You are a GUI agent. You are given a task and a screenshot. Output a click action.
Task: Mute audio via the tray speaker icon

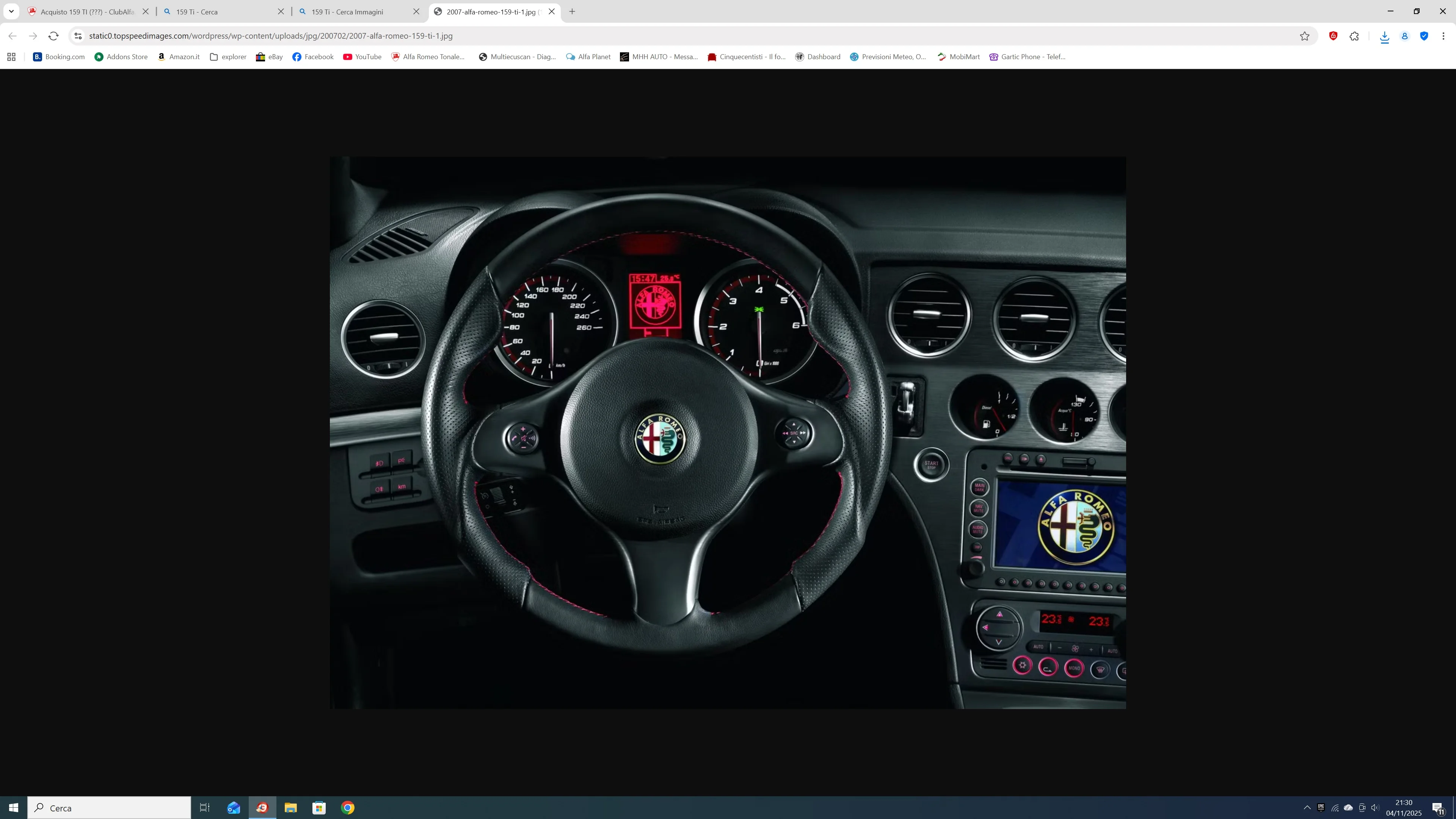pyautogui.click(x=1375, y=808)
